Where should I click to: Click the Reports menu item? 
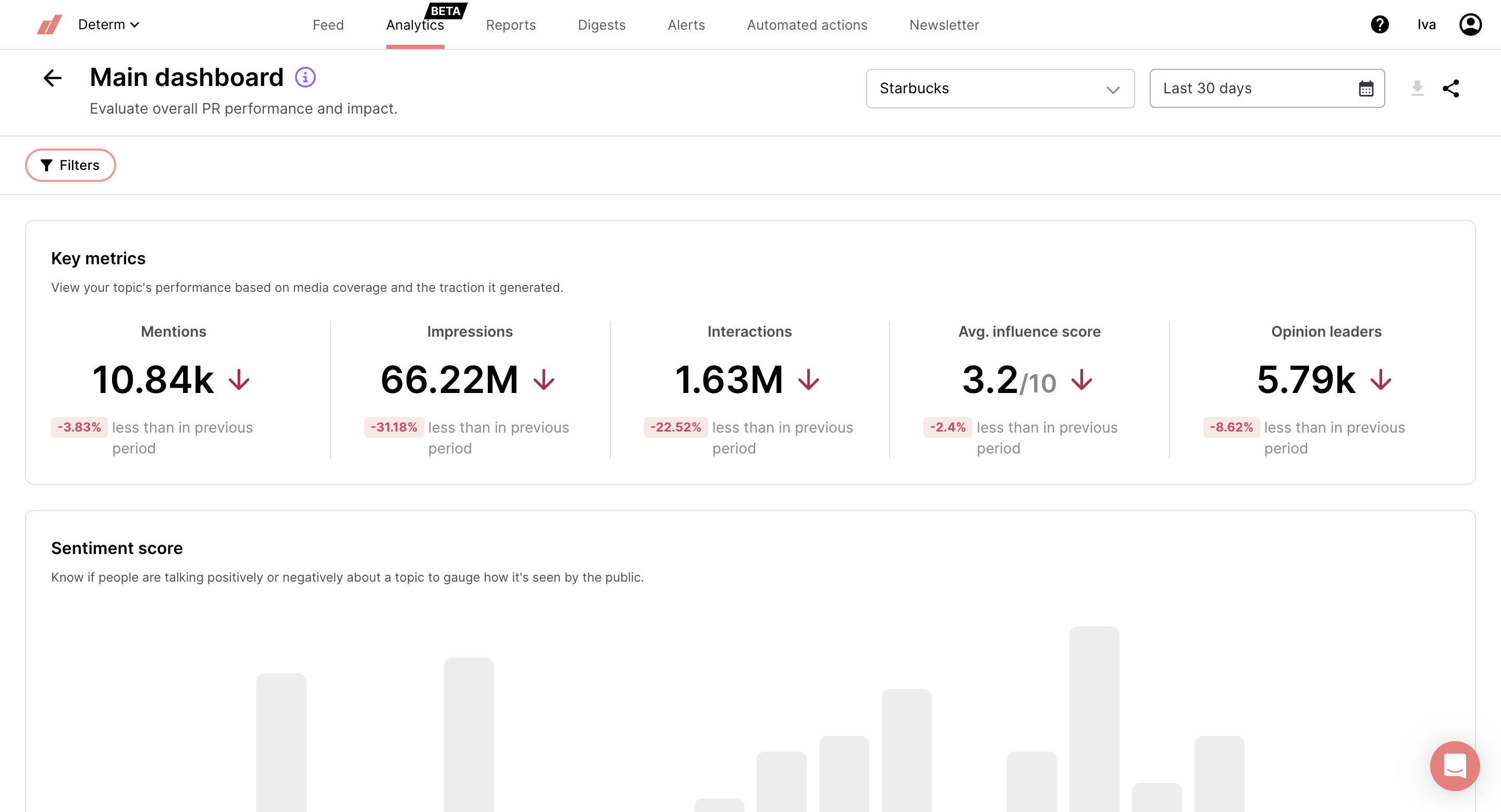(x=510, y=24)
